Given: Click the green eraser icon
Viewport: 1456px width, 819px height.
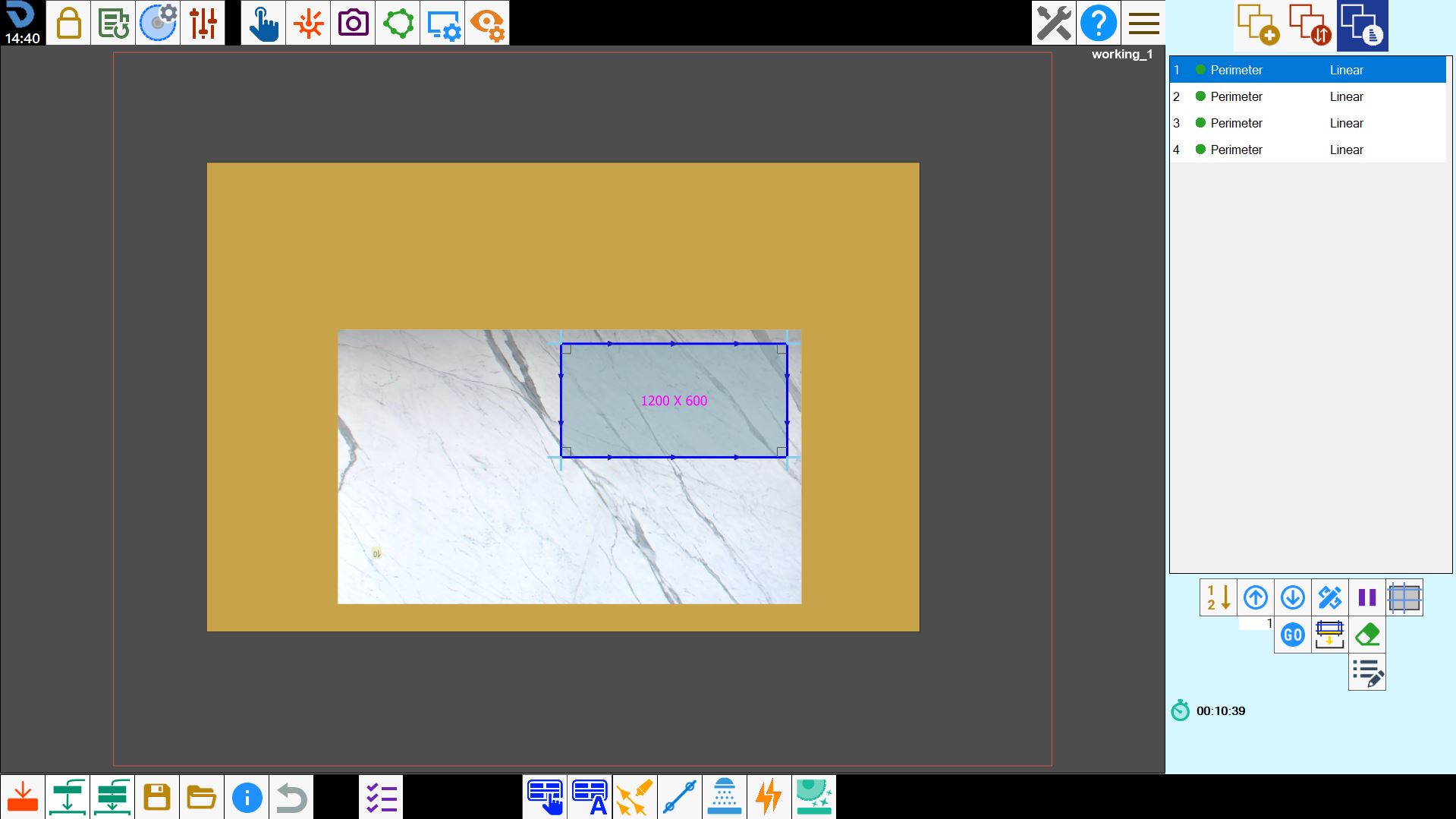Looking at the screenshot, I should pos(1367,635).
